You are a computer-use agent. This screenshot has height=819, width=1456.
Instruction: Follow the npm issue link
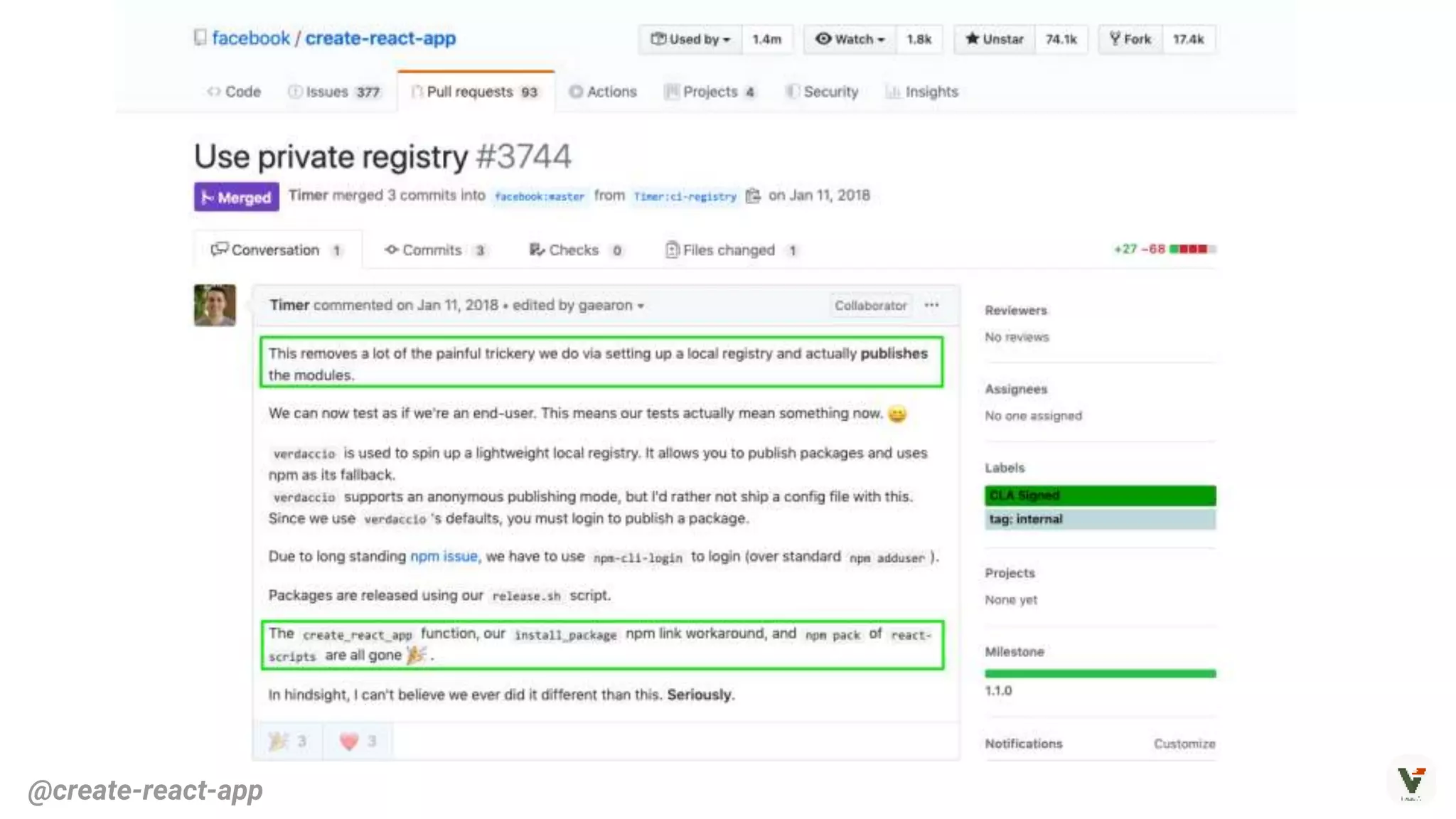(x=444, y=557)
